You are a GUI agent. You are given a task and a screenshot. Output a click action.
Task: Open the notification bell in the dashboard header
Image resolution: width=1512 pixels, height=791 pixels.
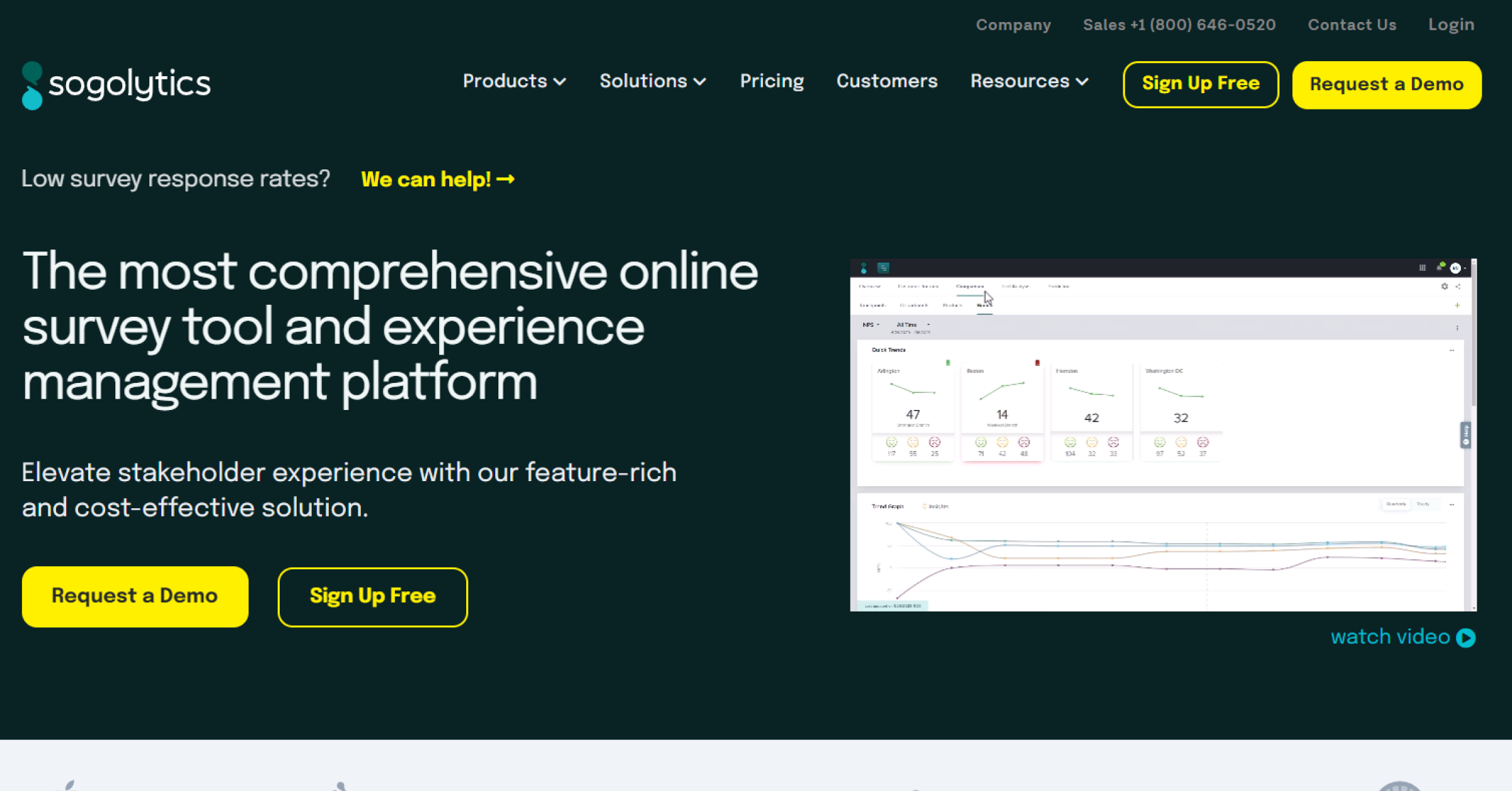pyautogui.click(x=1440, y=268)
